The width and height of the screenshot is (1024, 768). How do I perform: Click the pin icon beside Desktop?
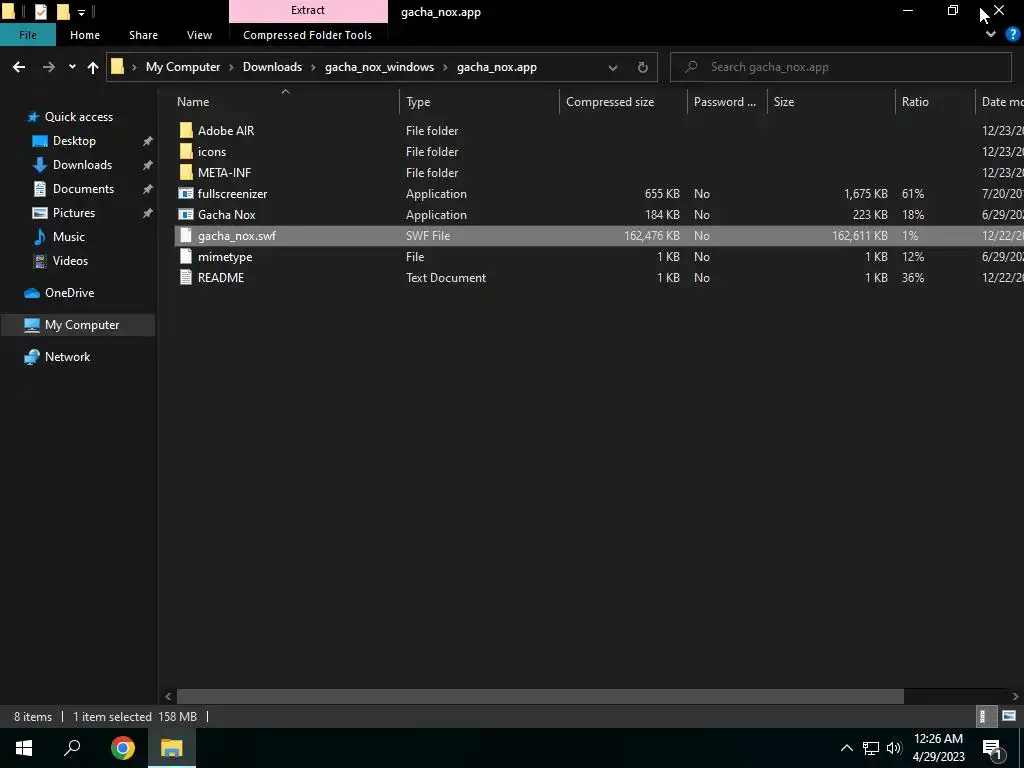(x=148, y=141)
